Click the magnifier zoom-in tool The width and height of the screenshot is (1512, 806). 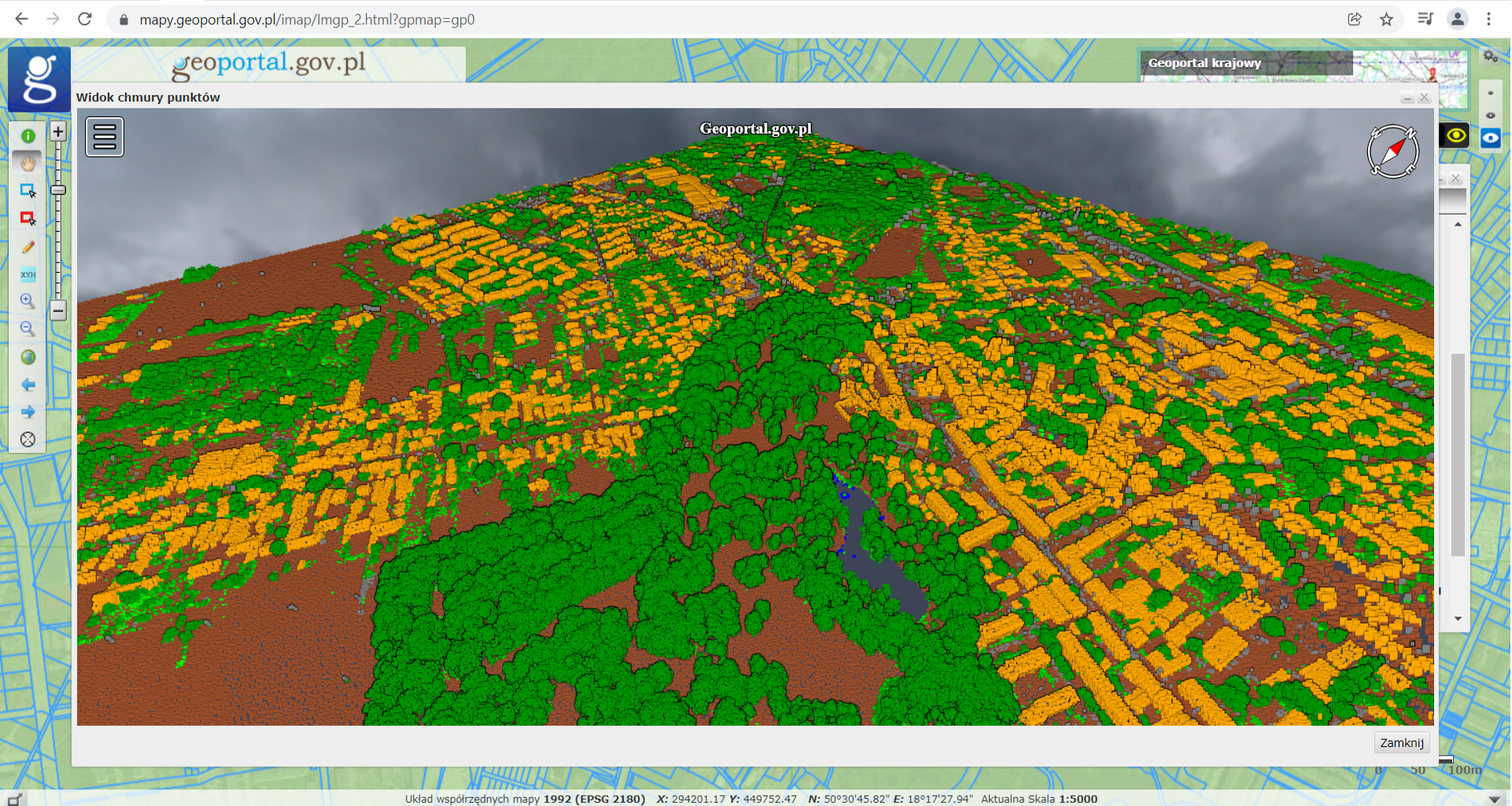point(28,301)
